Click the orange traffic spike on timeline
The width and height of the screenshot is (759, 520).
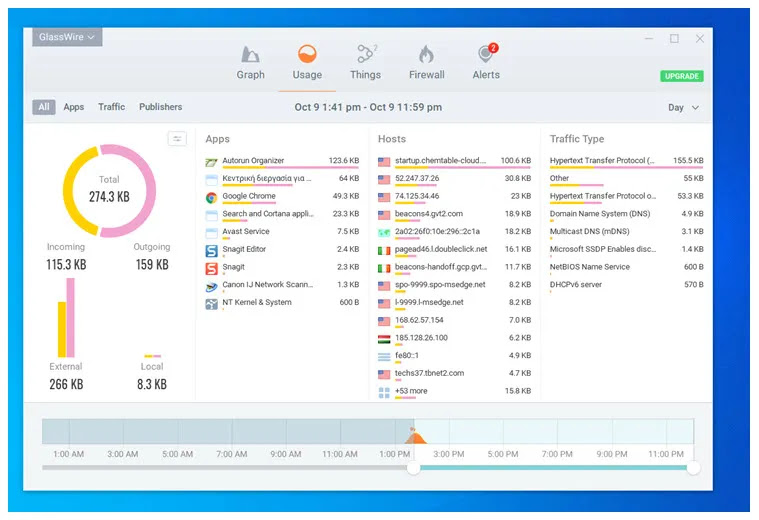(415, 437)
